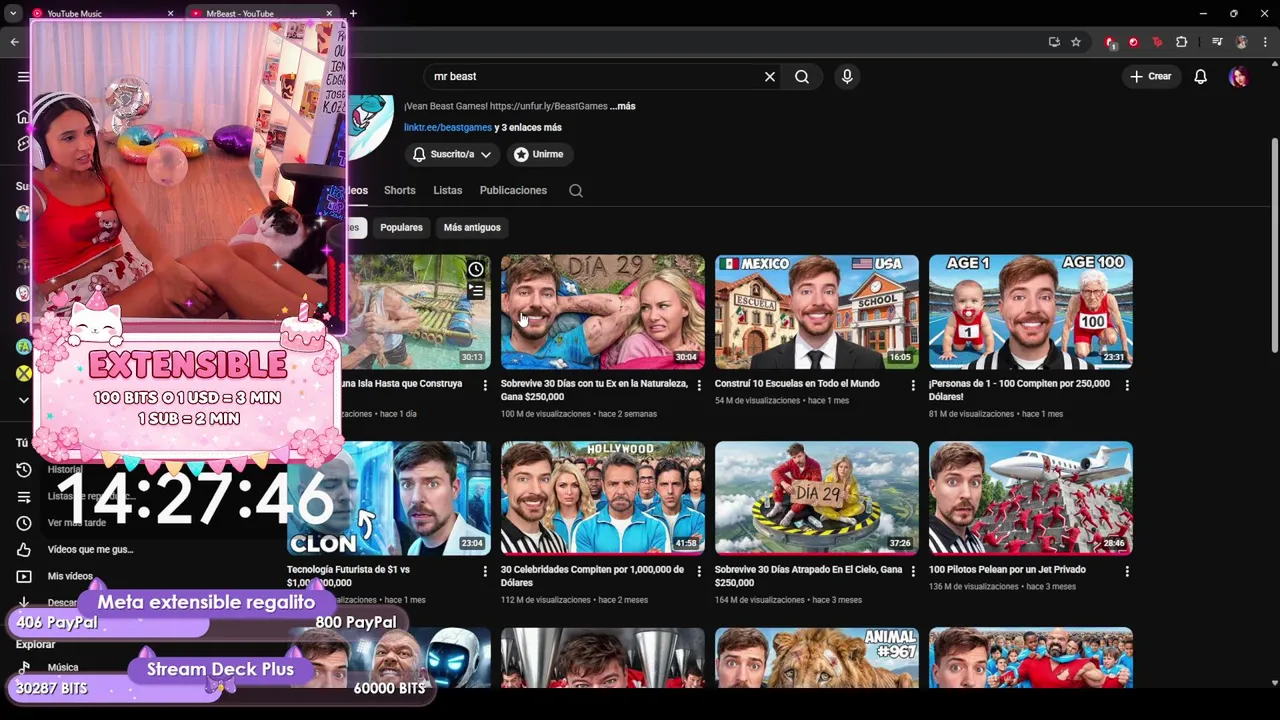This screenshot has width=1280, height=720.
Task: Open the Chrome extensions puzzle icon
Action: pos(1181,42)
